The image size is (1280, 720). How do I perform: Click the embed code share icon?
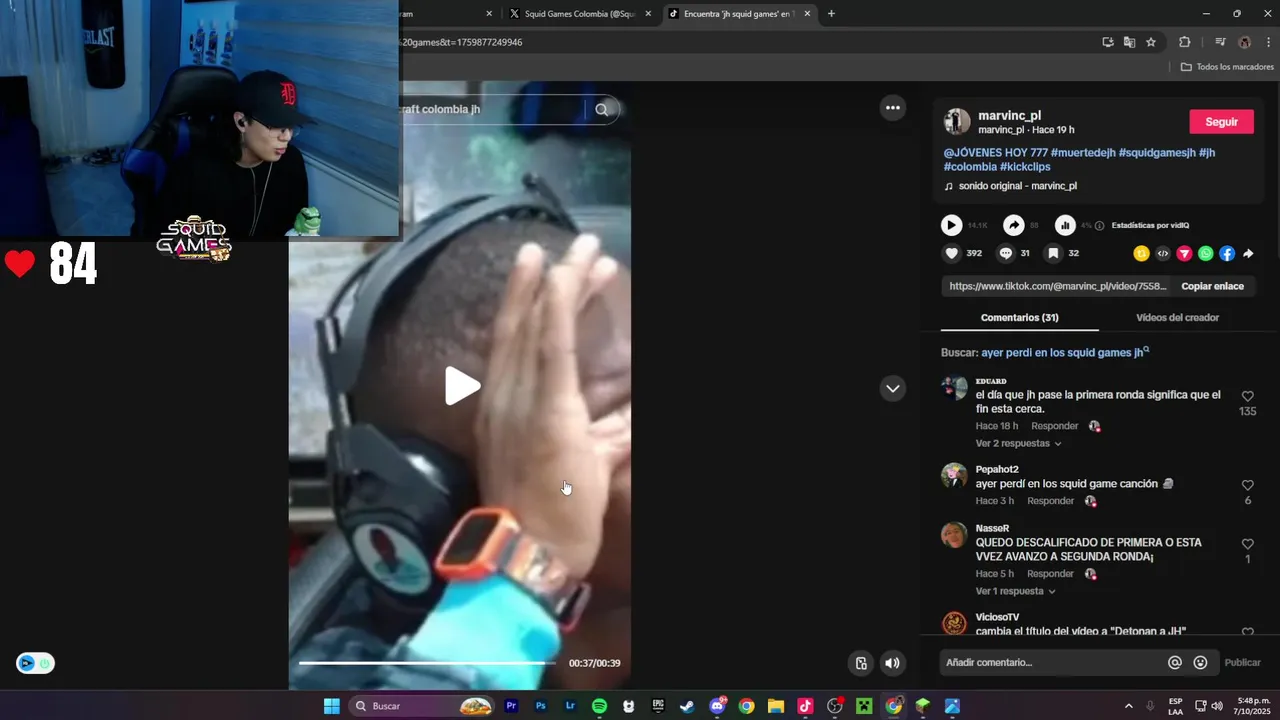click(x=1163, y=254)
